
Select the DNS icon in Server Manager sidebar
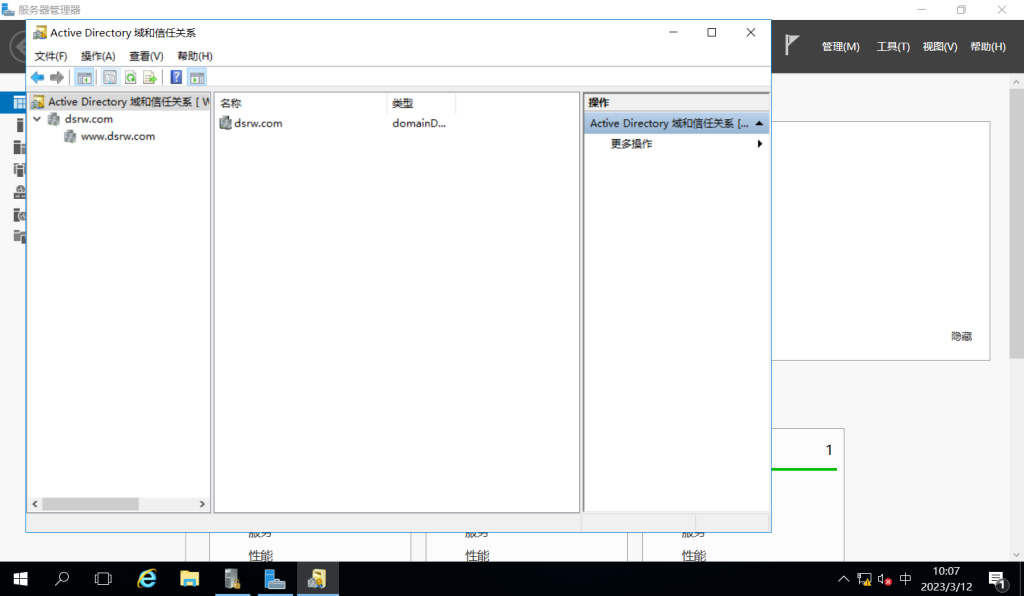click(19, 192)
